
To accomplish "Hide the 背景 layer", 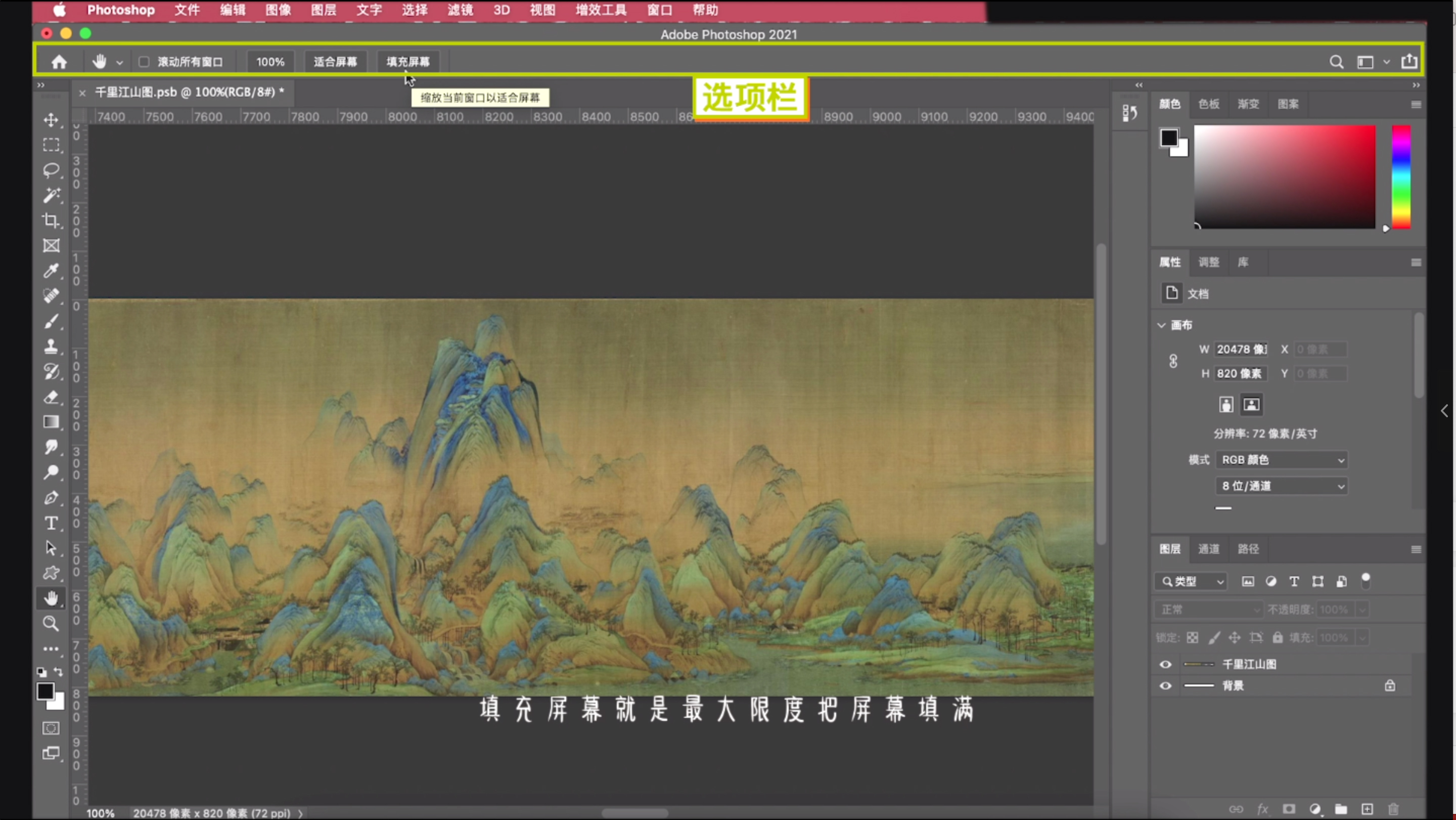I will pyautogui.click(x=1165, y=685).
